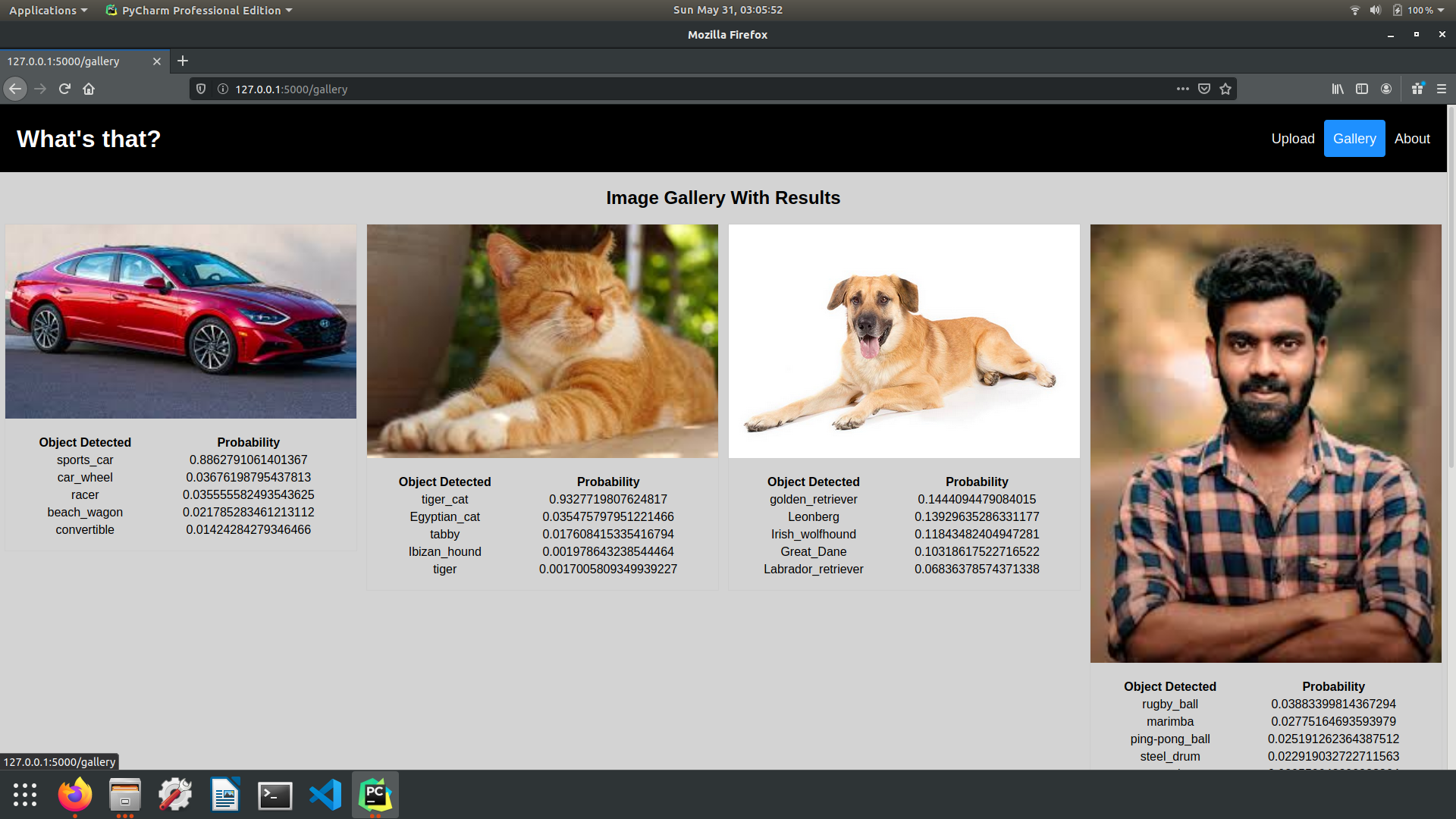Image resolution: width=1456 pixels, height=819 pixels.
Task: Click the Firefox home icon
Action: tap(89, 89)
